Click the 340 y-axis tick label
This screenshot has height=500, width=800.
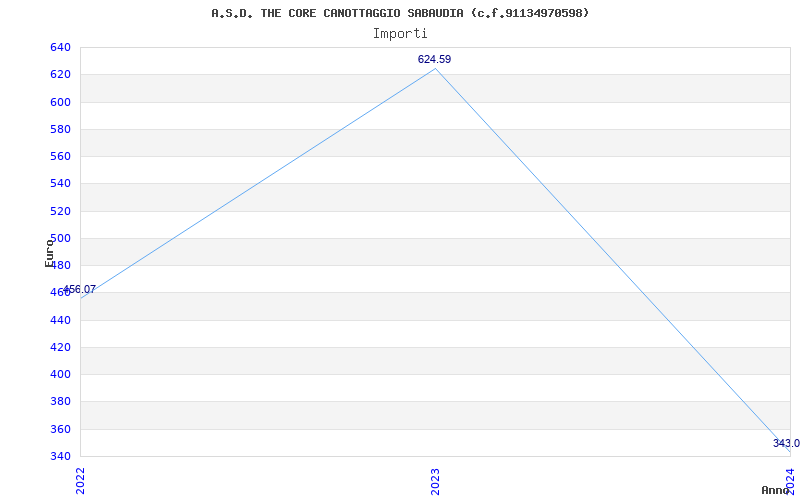pos(60,456)
